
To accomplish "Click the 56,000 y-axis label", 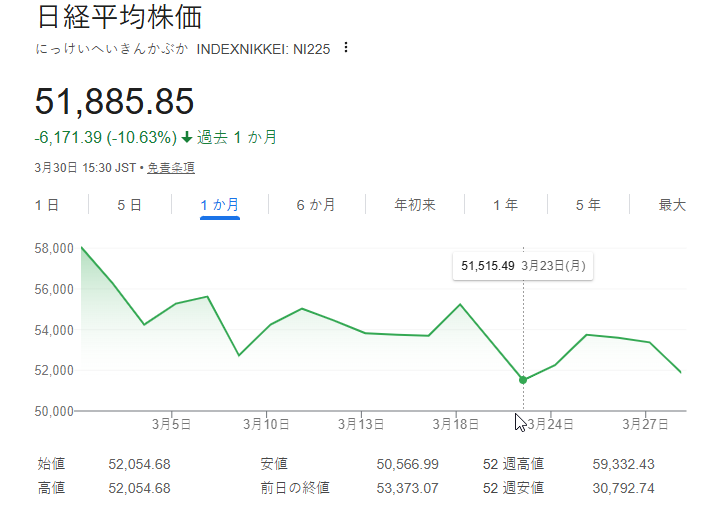I will (54, 289).
